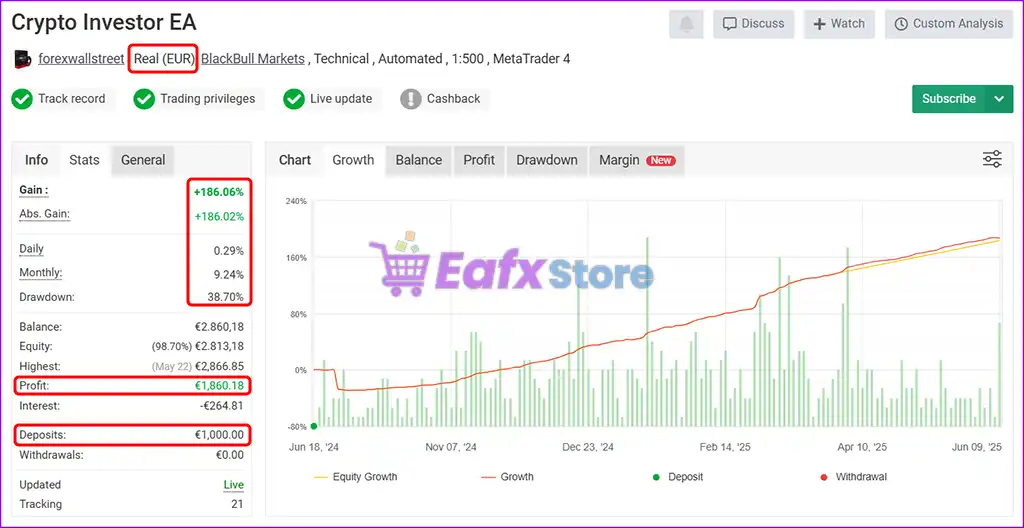Viewport: 1024px width, 528px height.
Task: Click the Jun 18, '24 axis date
Action: [x=316, y=448]
